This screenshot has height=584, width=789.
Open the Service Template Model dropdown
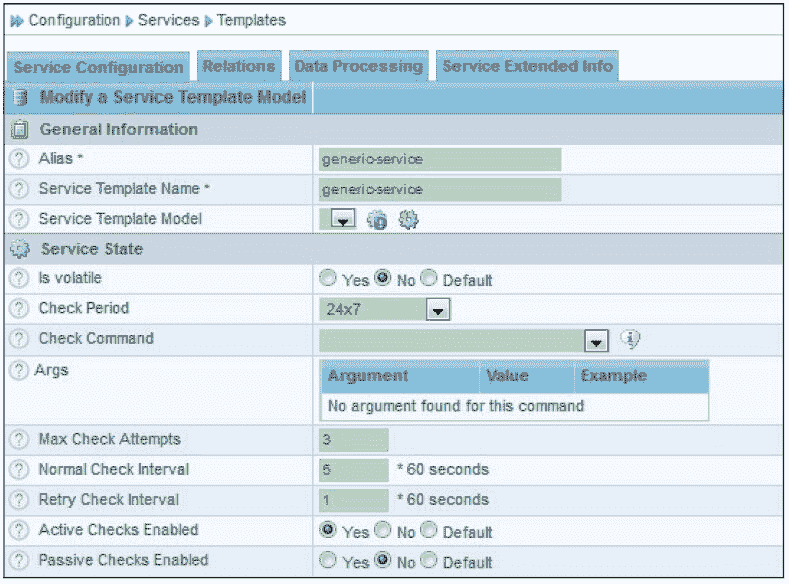342,220
